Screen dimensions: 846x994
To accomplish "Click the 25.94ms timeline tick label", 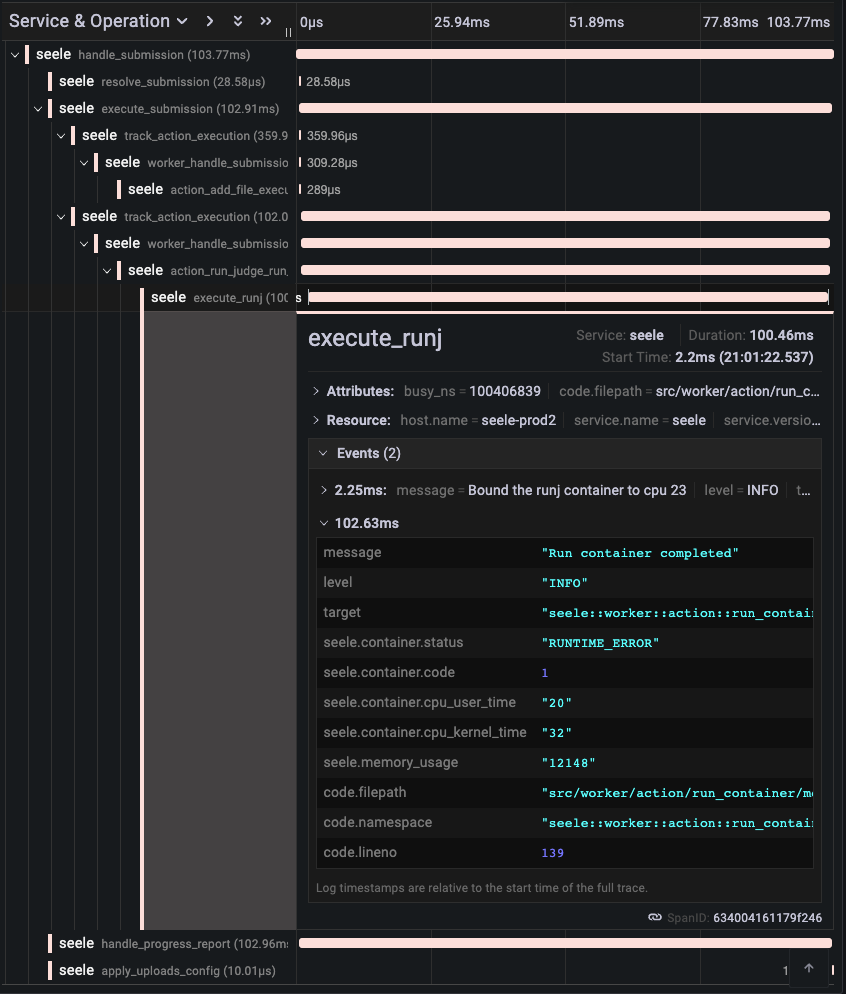I will [x=462, y=22].
